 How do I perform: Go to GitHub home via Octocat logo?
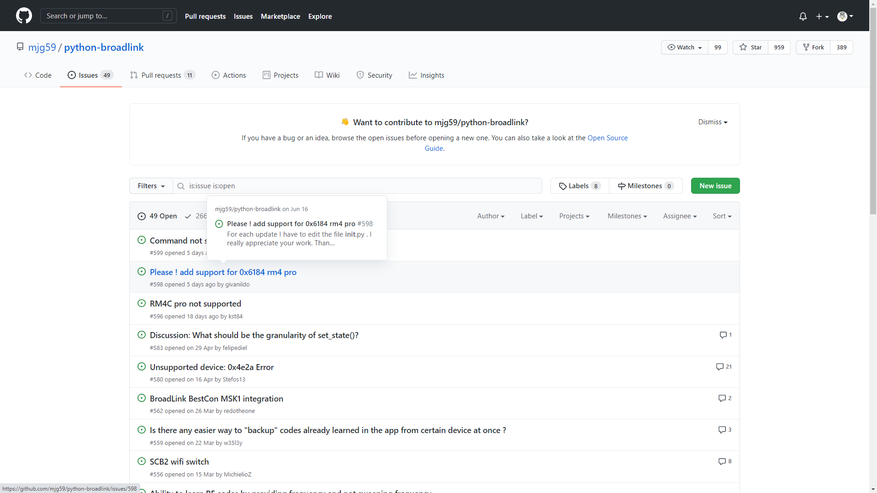coord(23,16)
